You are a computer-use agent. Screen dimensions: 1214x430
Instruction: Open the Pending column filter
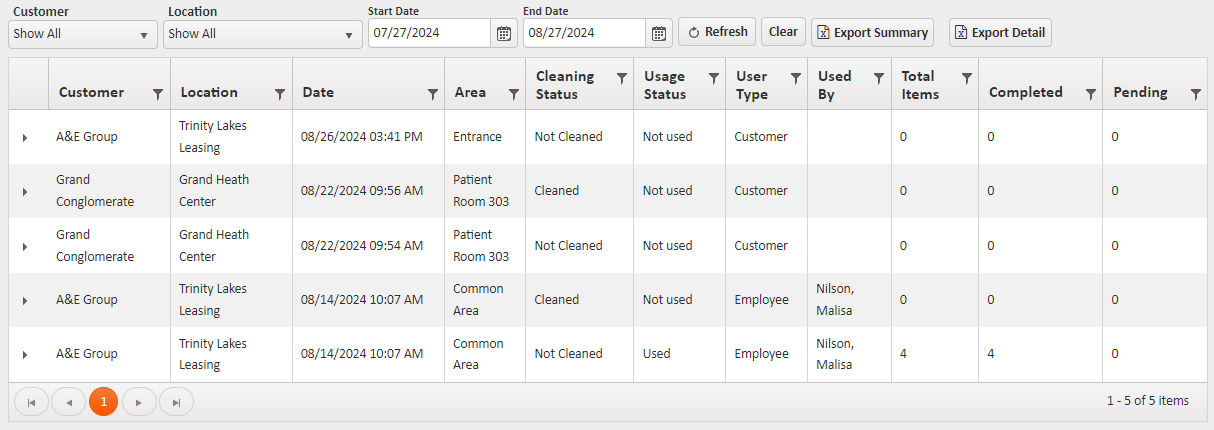(x=1196, y=93)
